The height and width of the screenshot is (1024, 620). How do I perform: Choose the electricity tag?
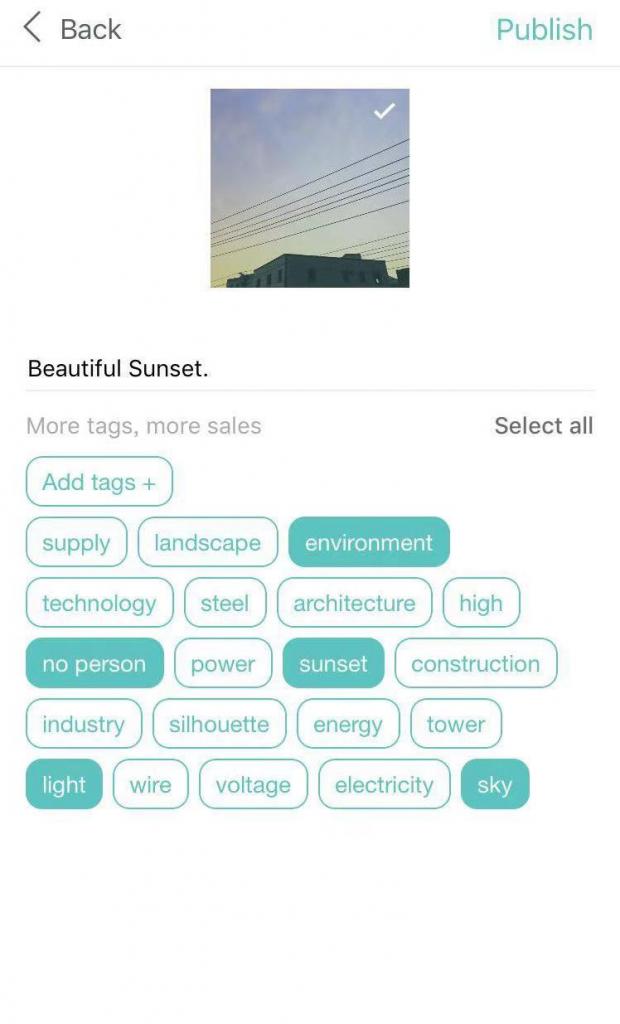click(x=384, y=785)
